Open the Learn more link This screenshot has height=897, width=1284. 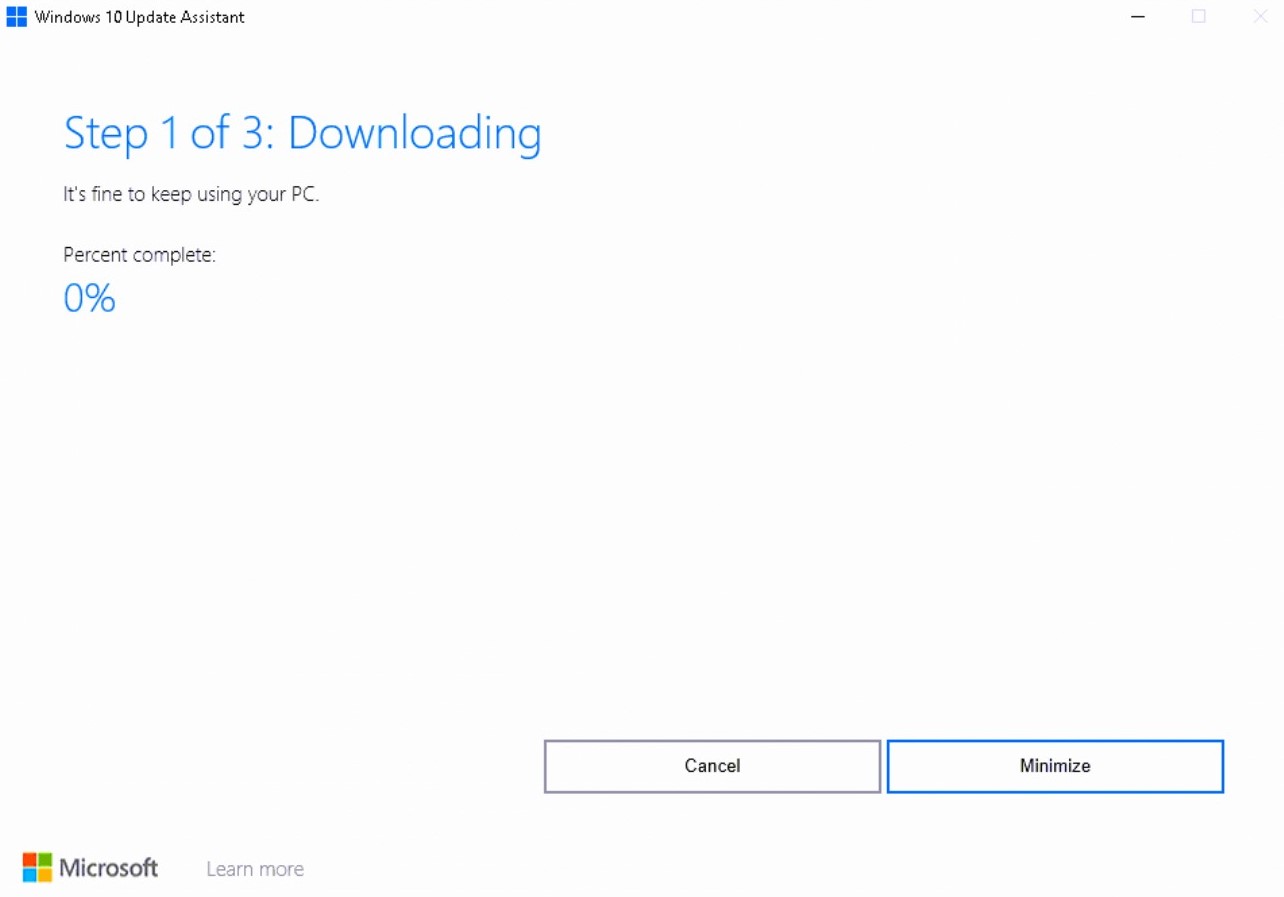(x=255, y=869)
